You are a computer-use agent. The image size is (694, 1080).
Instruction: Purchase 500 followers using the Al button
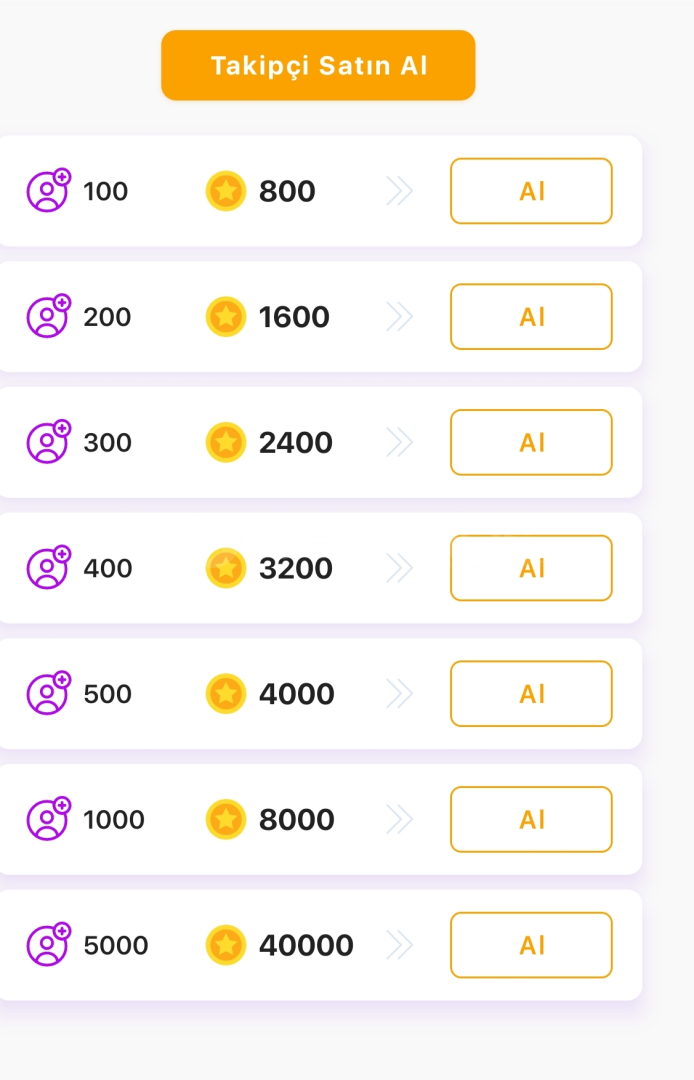click(x=531, y=694)
